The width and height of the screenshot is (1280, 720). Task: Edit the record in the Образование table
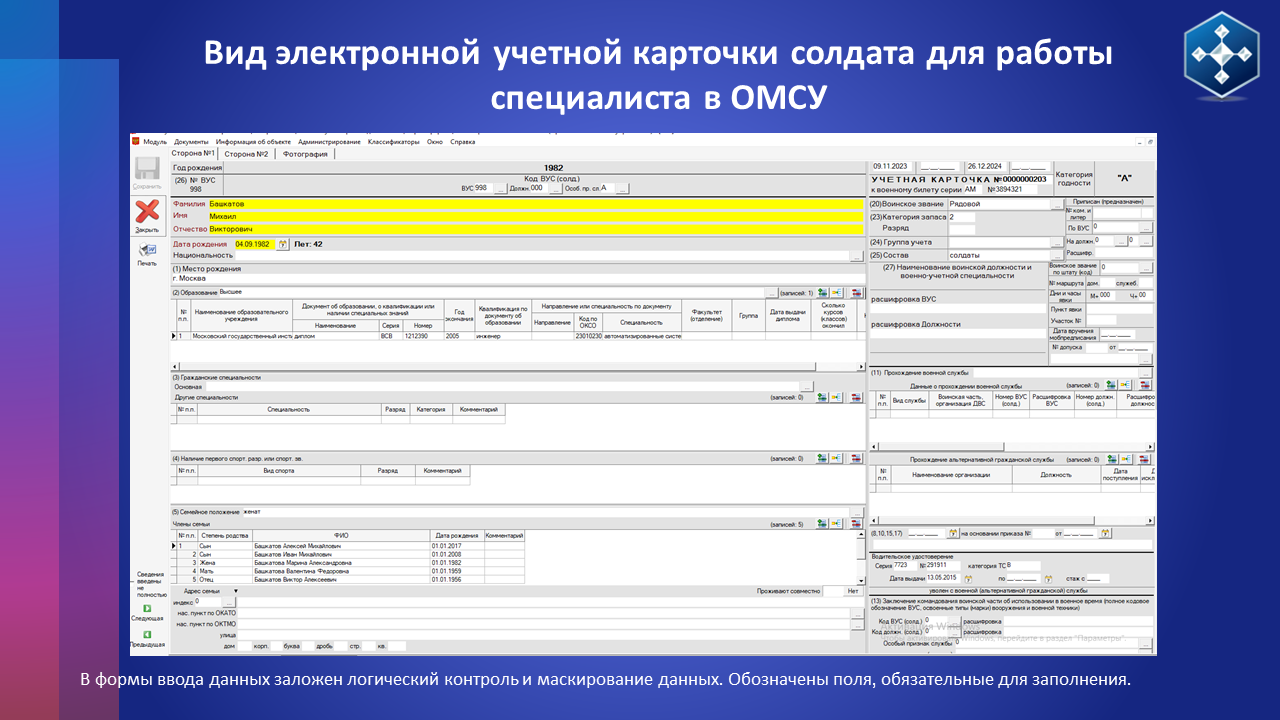(837, 292)
